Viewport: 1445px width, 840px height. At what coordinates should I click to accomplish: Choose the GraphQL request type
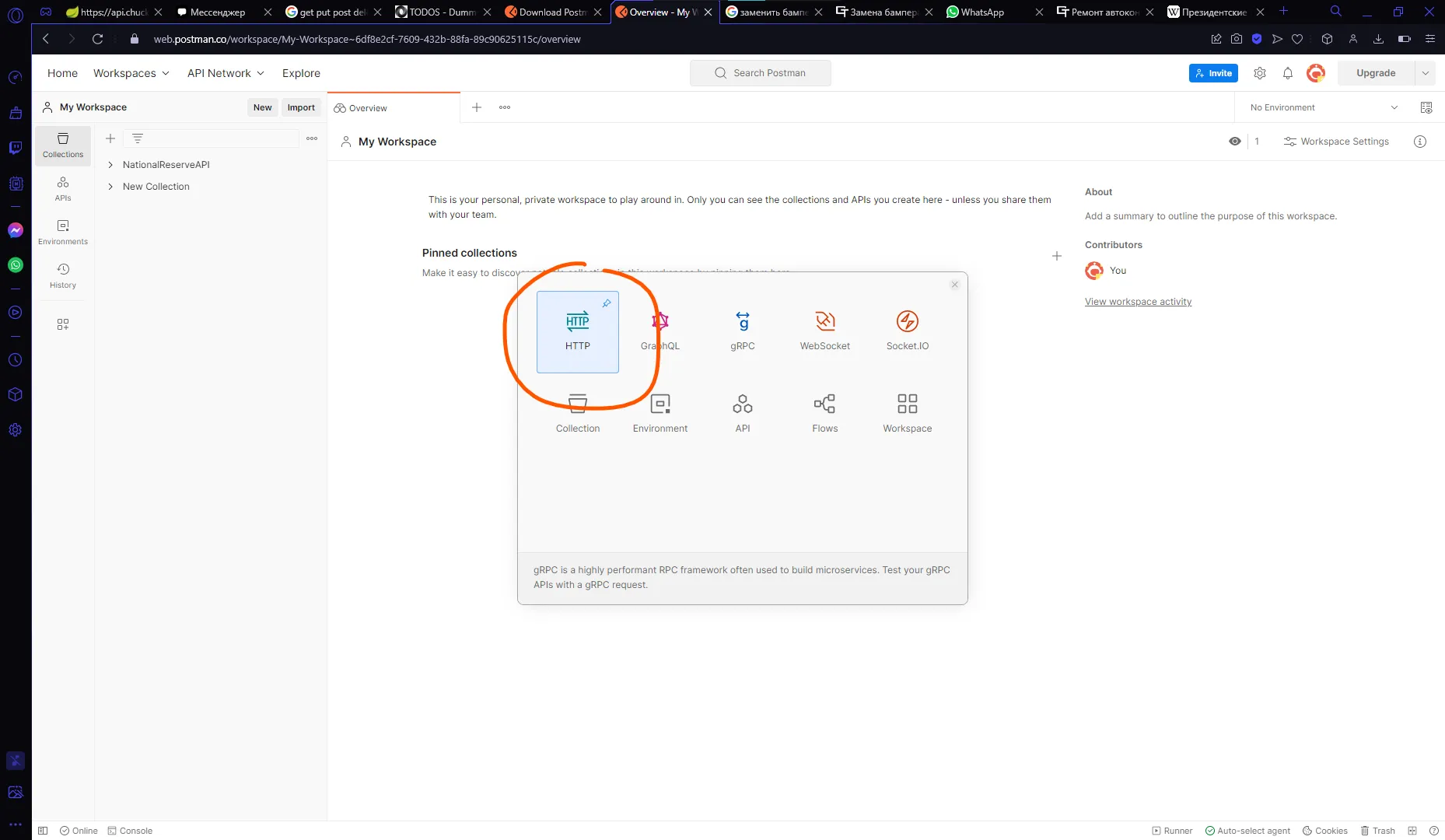point(660,332)
